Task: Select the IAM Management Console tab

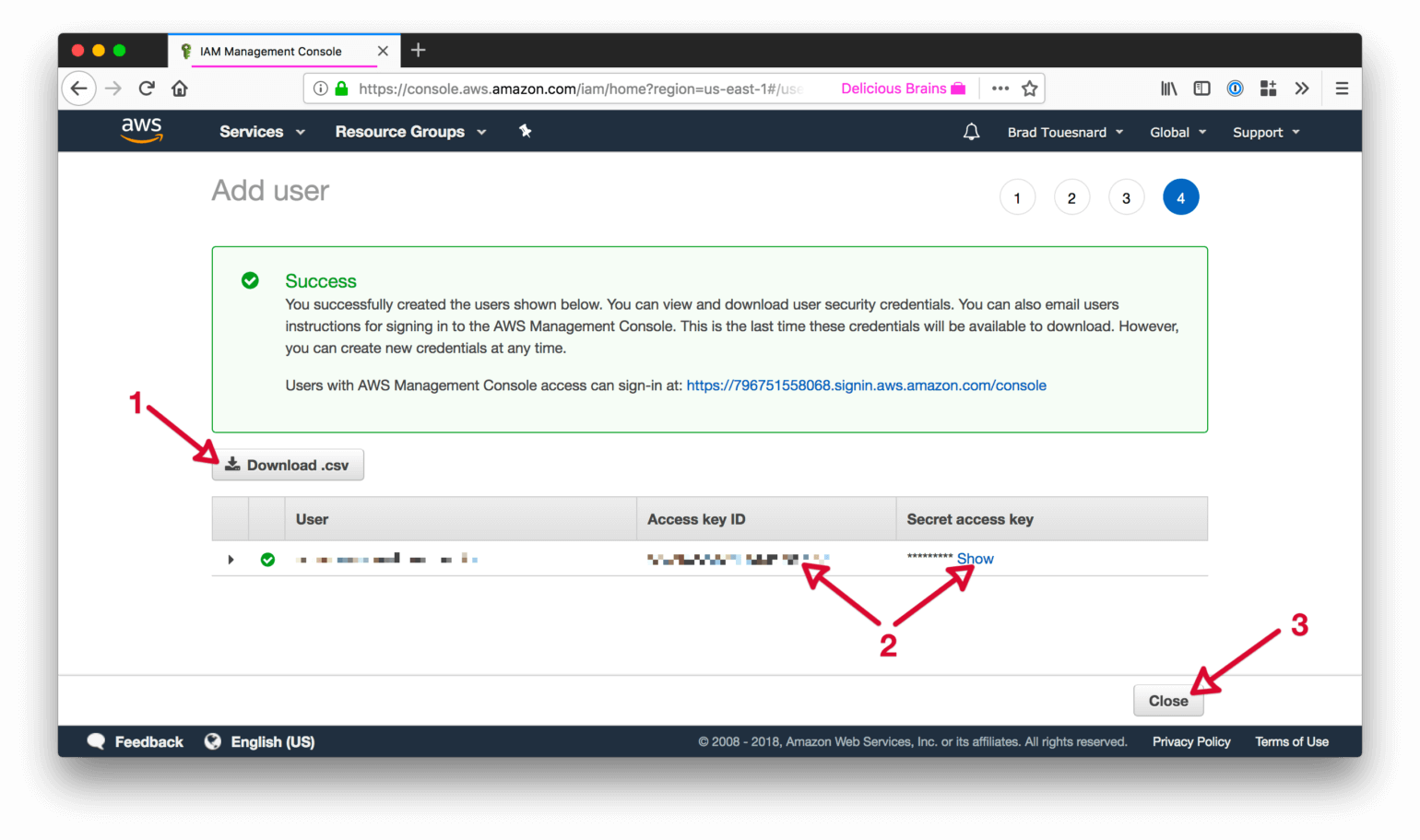Action: click(x=271, y=52)
